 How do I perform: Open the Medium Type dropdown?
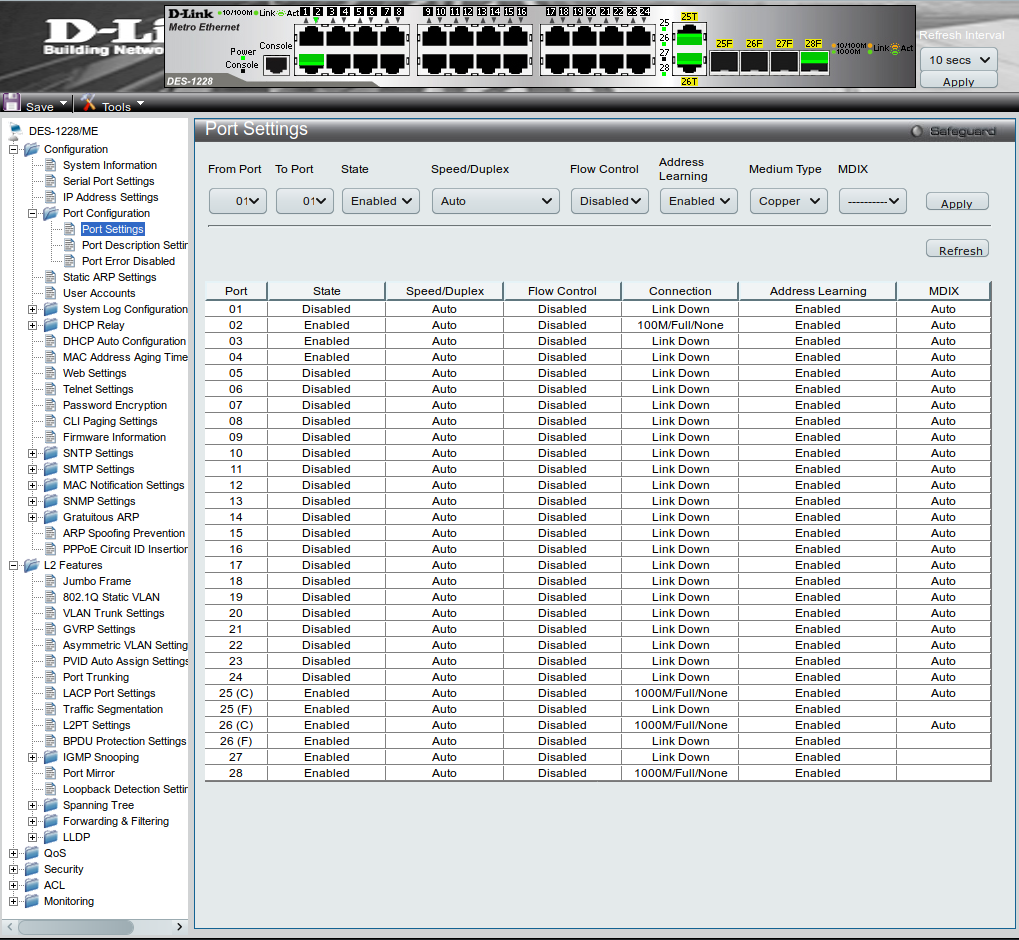(x=788, y=201)
